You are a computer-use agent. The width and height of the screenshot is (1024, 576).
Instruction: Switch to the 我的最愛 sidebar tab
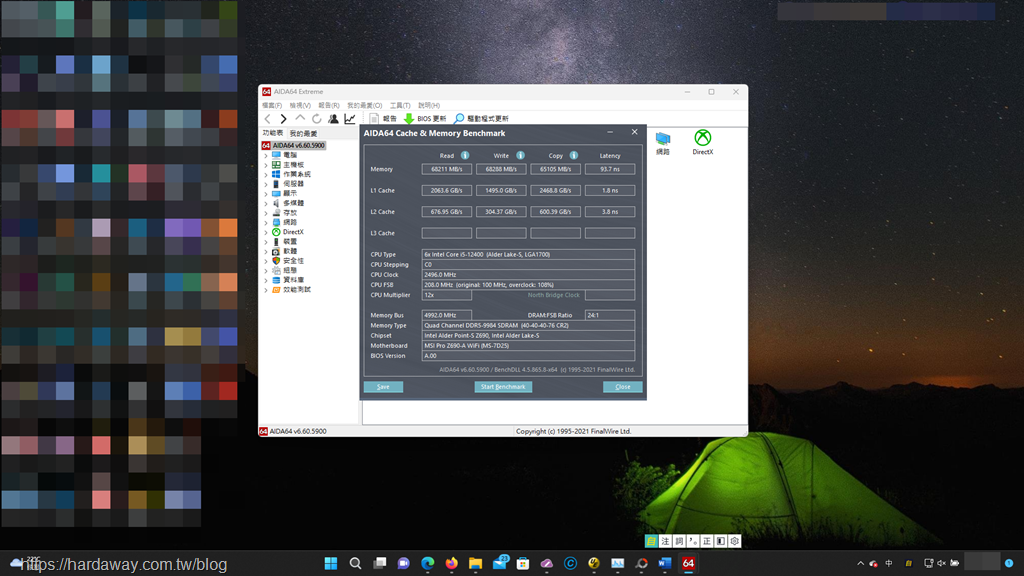(x=303, y=133)
